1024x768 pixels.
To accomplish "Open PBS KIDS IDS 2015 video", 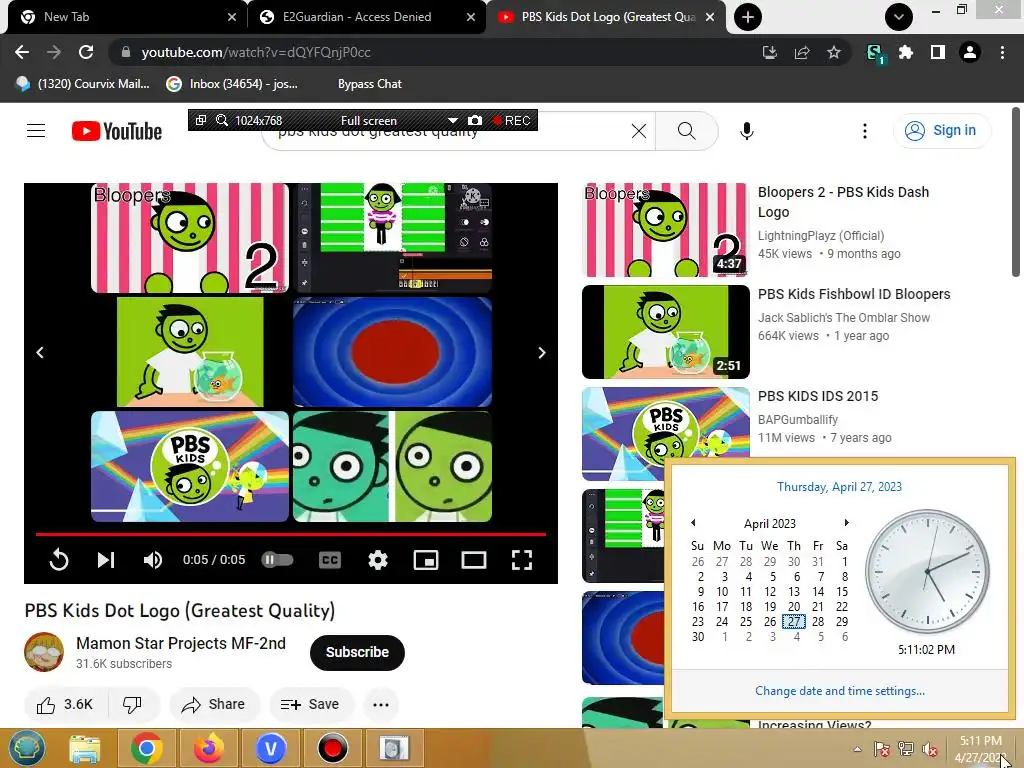I will point(818,396).
